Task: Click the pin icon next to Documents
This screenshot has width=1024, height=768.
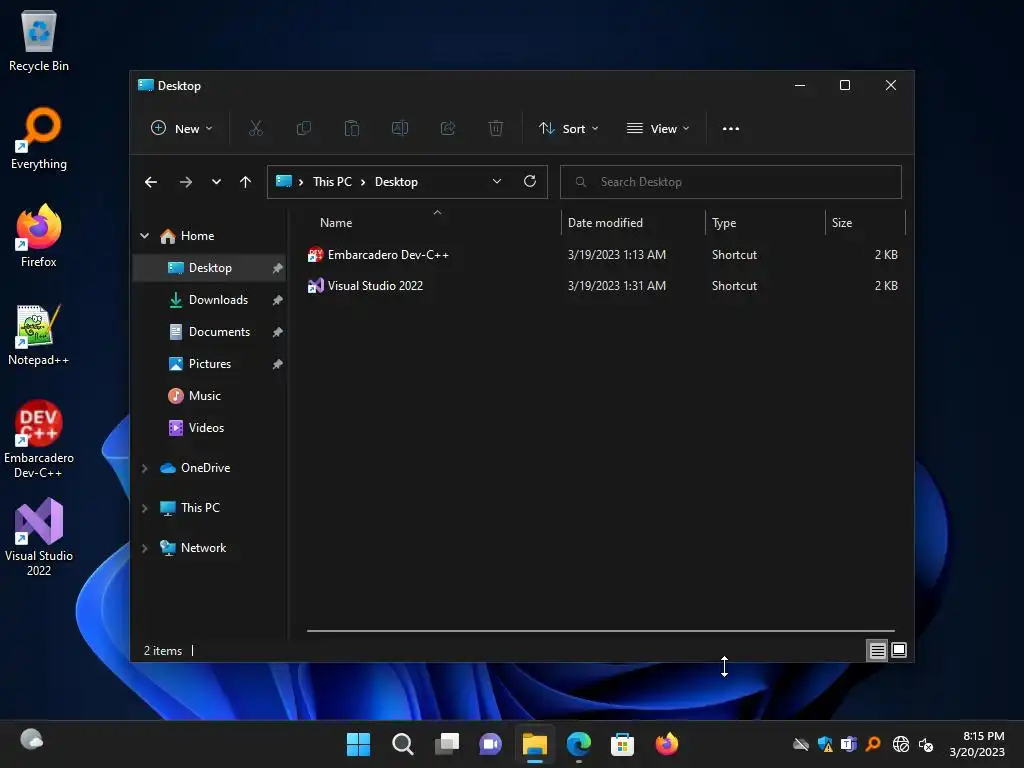Action: tap(278, 332)
